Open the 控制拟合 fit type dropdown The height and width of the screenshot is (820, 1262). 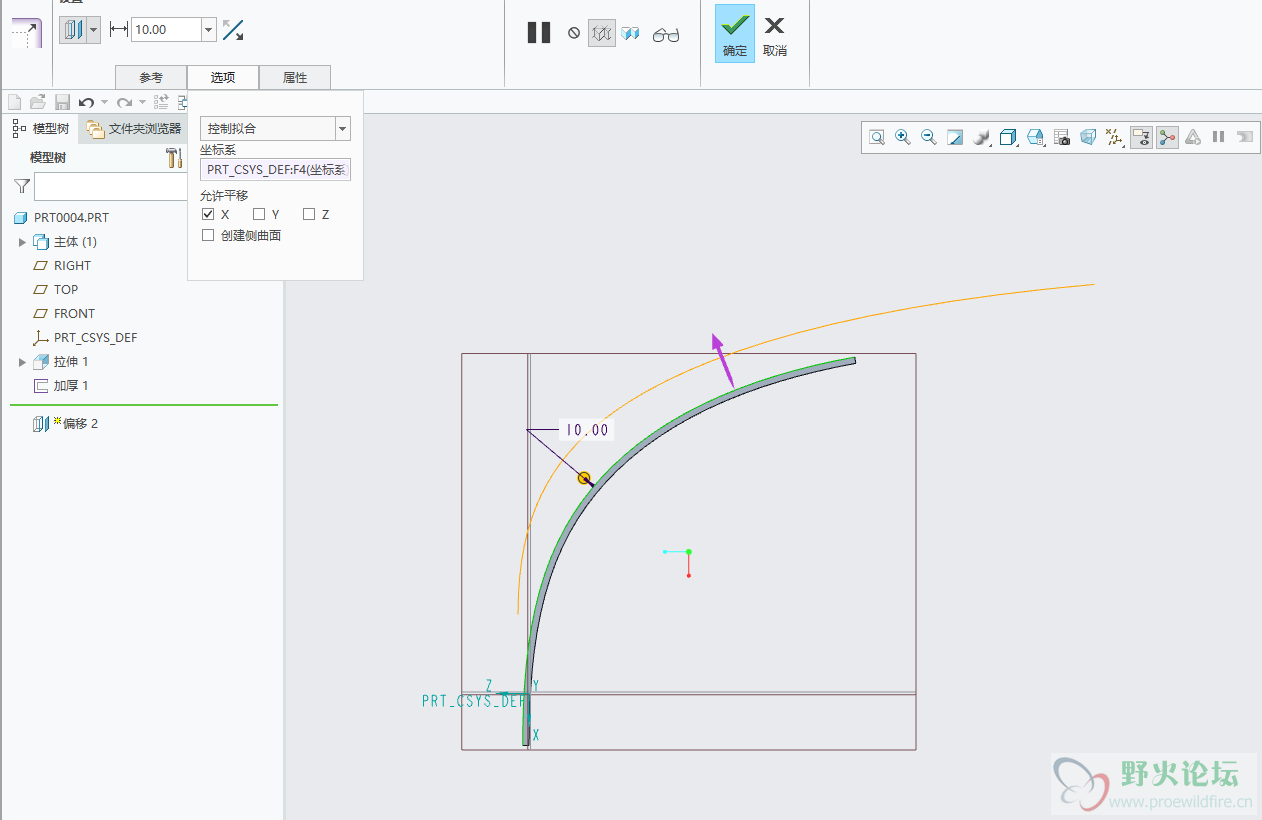click(x=275, y=129)
